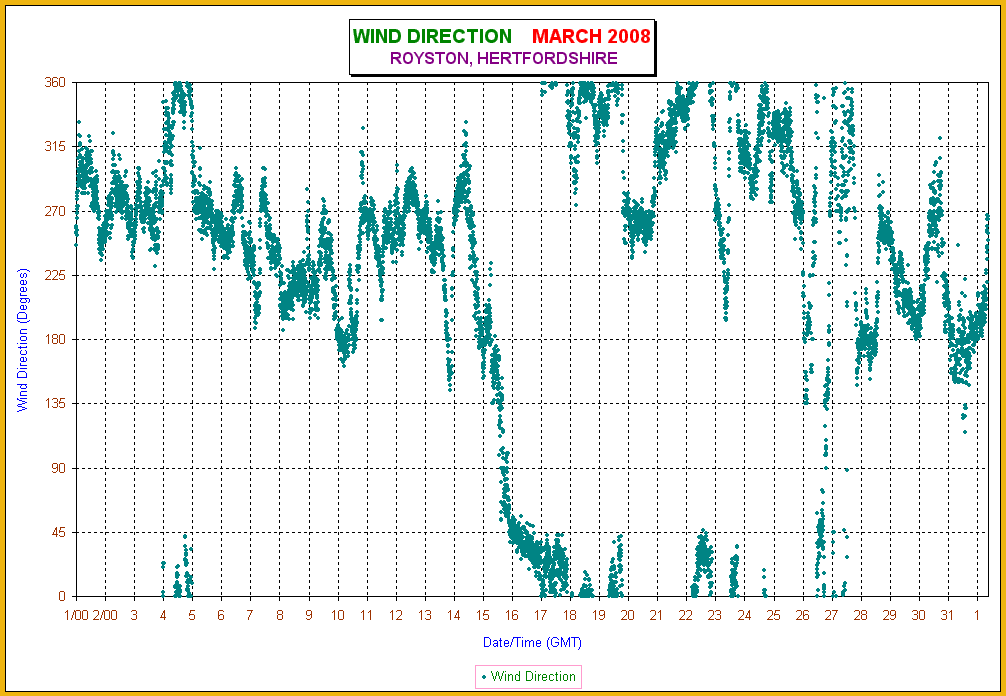The height and width of the screenshot is (696, 1006).
Task: Select the ROYSTON, HERTFORDSHIRE subtitle
Action: [503, 58]
